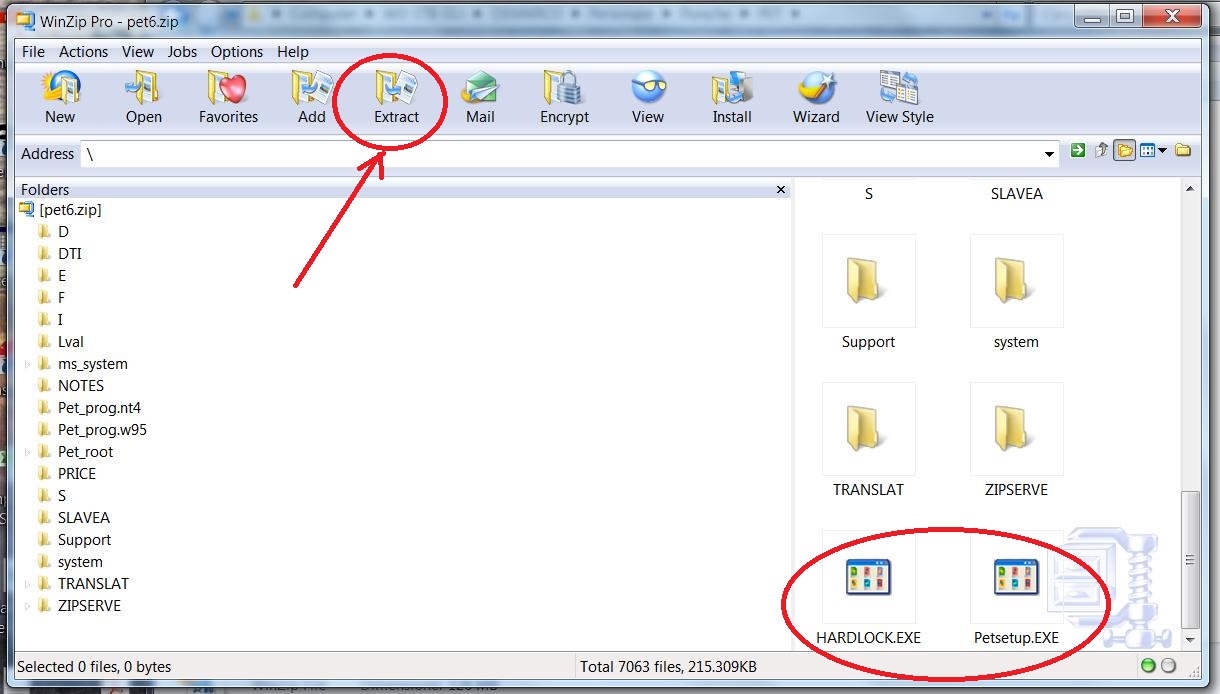Expand the ZIPSERVE tree node

coord(28,606)
